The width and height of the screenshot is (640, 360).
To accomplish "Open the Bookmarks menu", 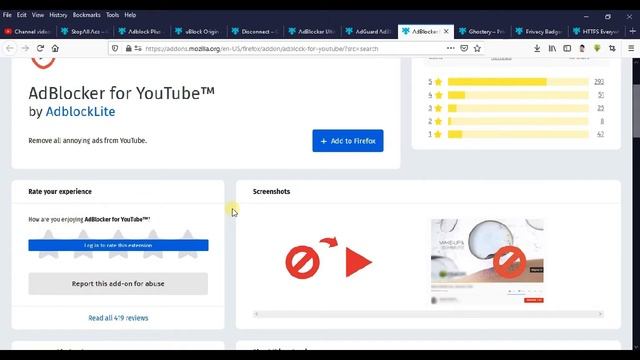I will tap(87, 15).
